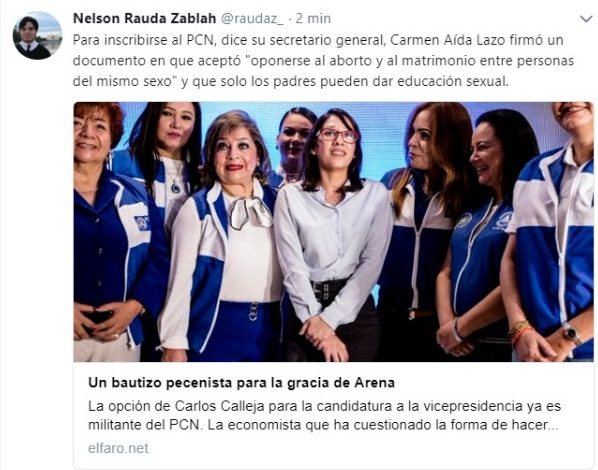The width and height of the screenshot is (598, 470).
Task: Open the tweet via the 2 min timestamp
Action: [313, 18]
